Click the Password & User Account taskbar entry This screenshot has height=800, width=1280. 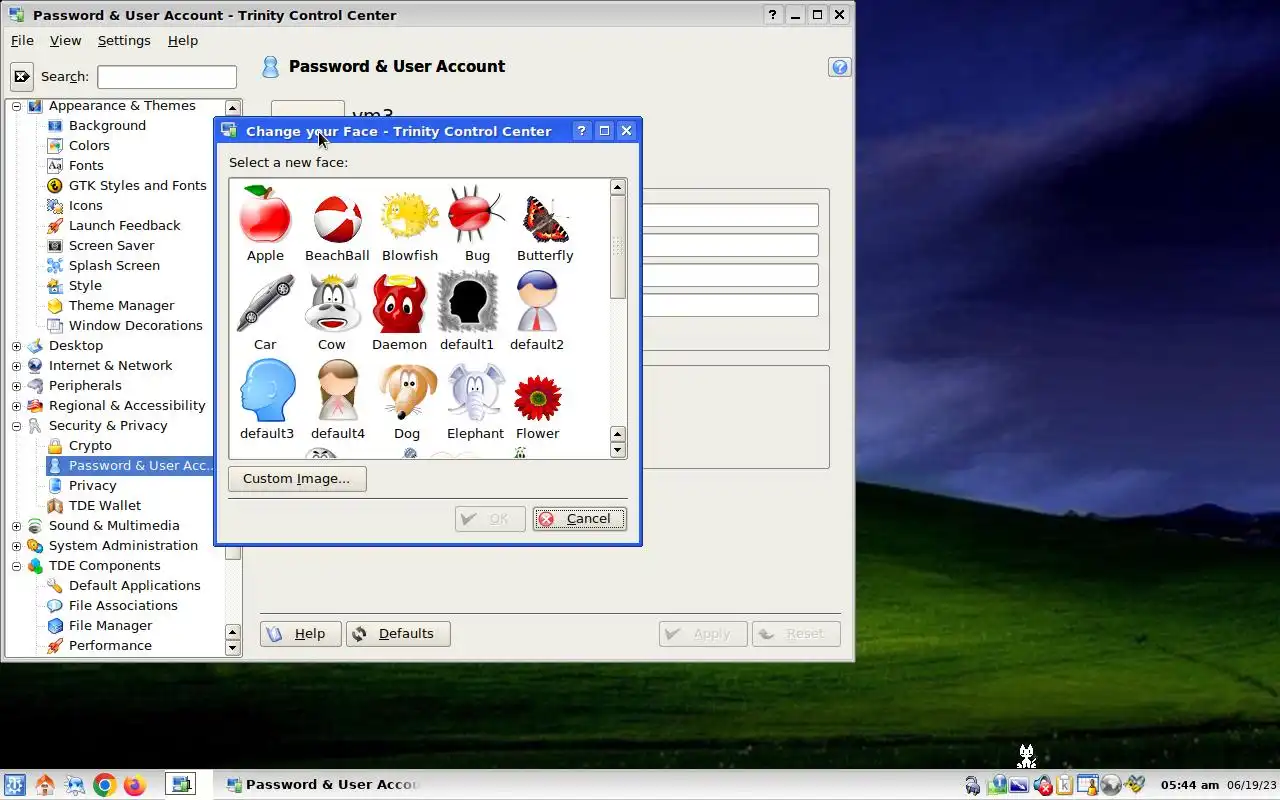tap(321, 785)
